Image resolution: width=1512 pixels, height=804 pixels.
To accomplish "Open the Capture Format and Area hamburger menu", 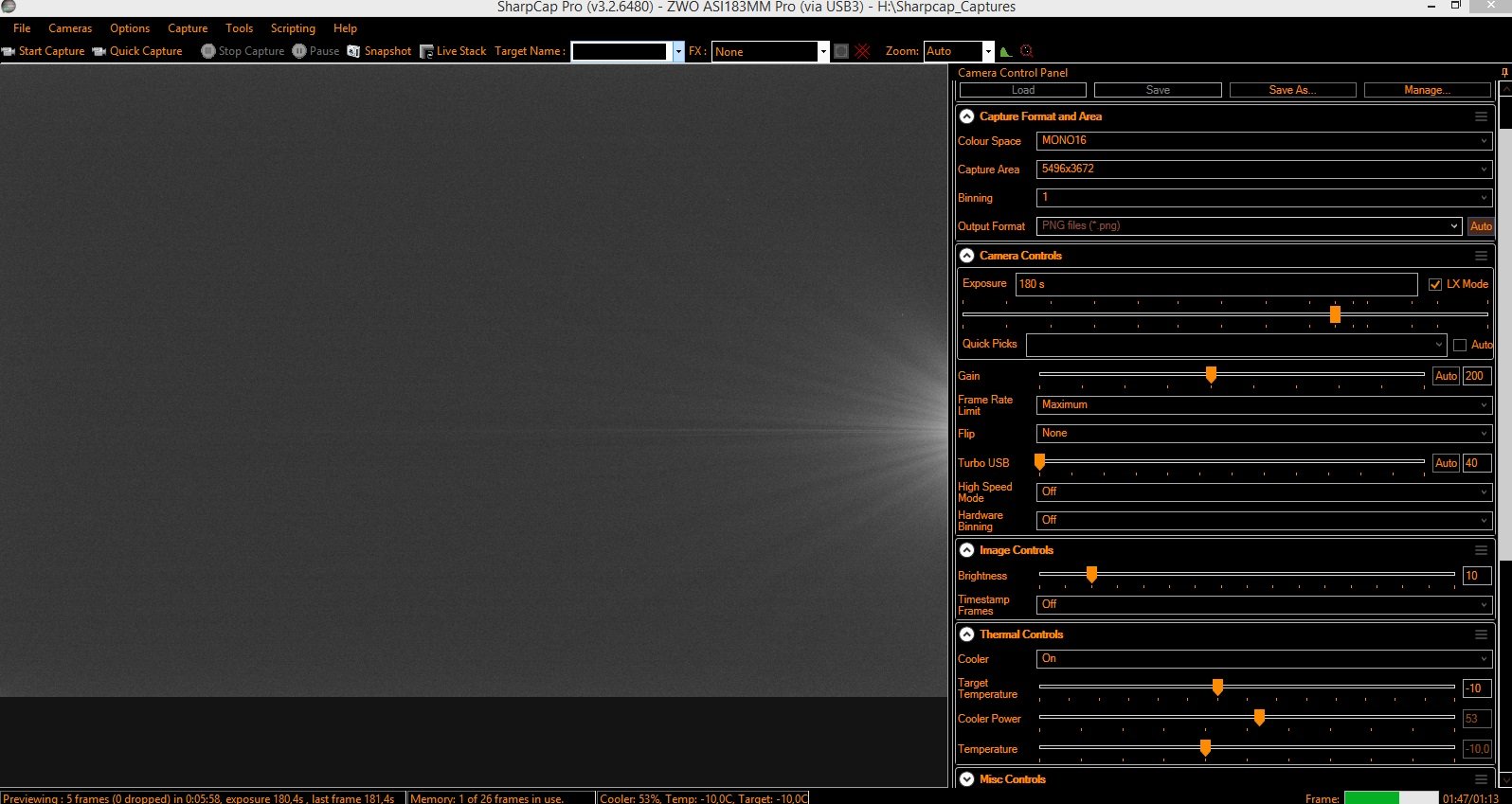I will click(1480, 116).
